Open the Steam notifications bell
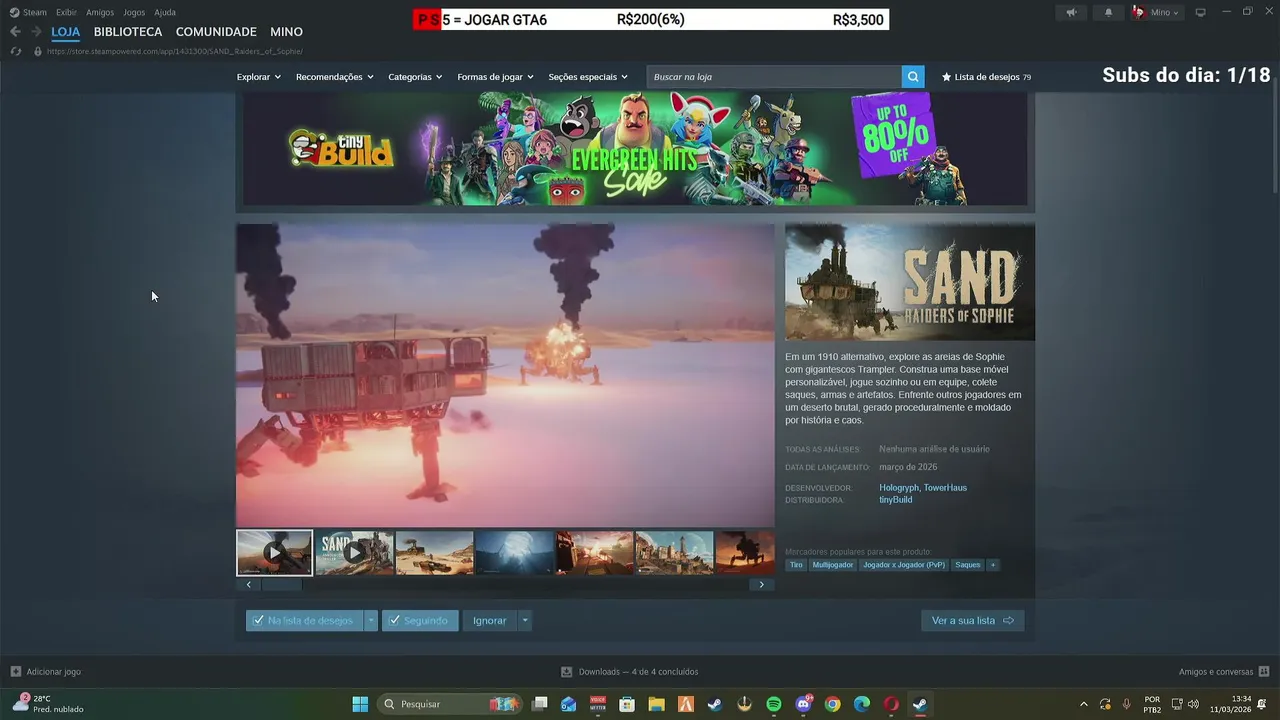 [1108, 12]
